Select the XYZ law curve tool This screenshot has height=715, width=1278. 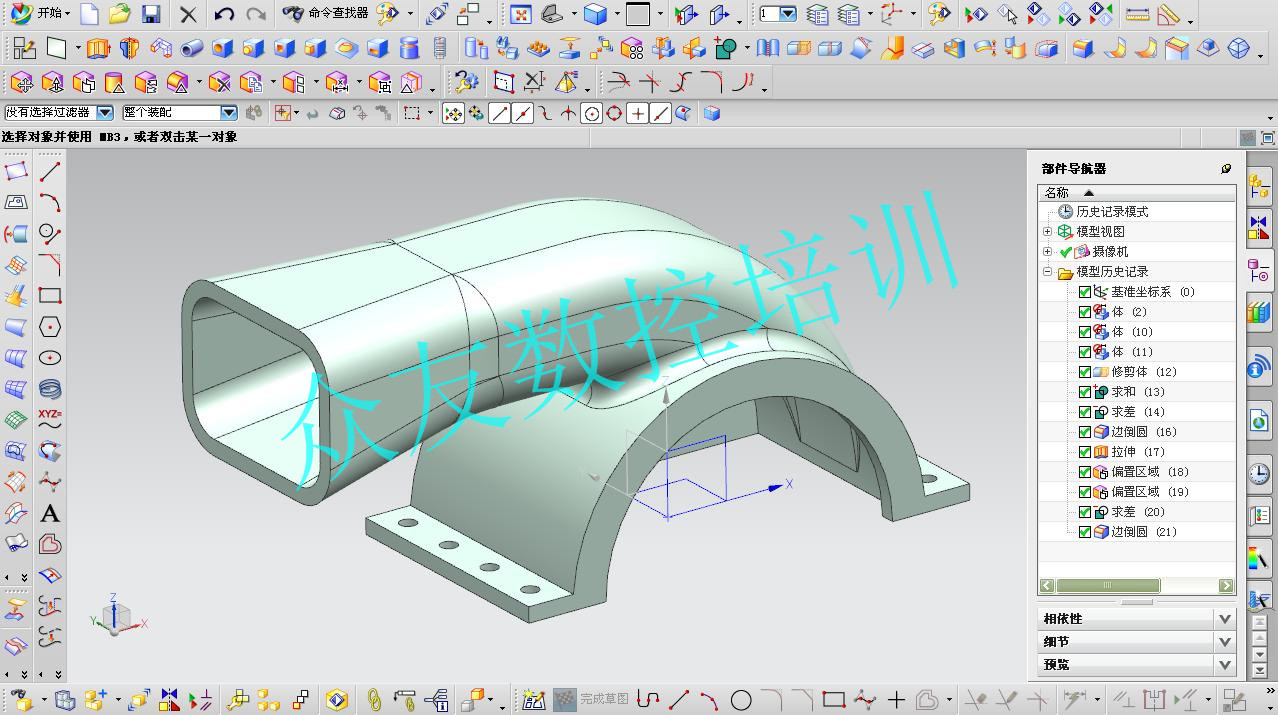(50, 419)
